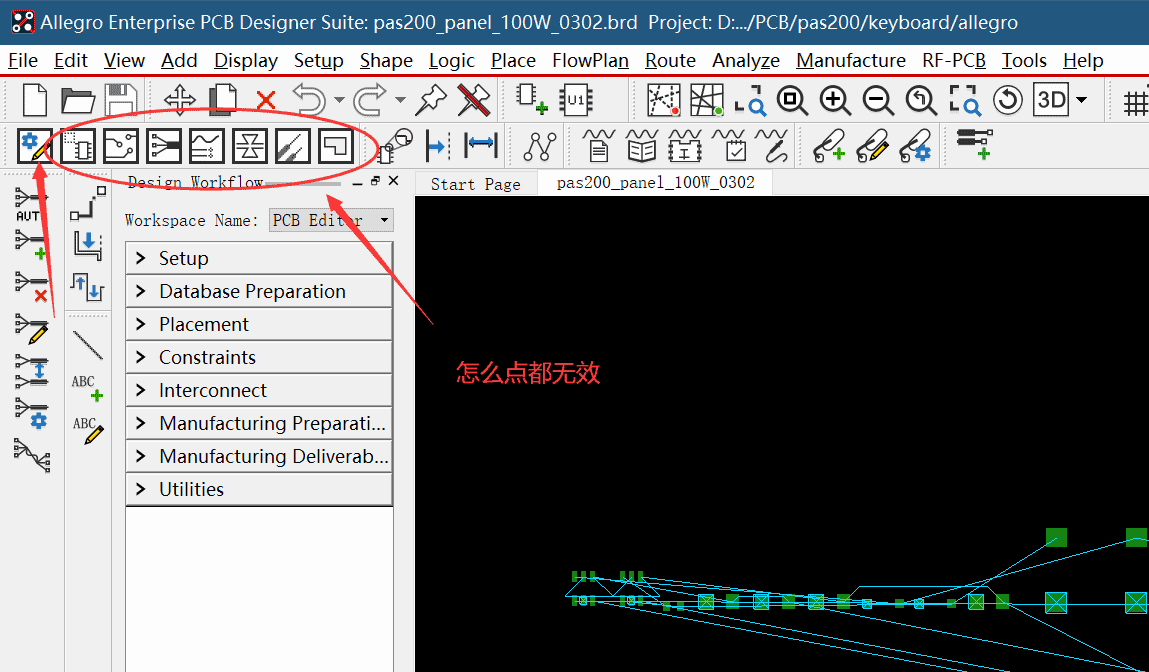Switch to Placement Edit mode icon

[x=77, y=147]
